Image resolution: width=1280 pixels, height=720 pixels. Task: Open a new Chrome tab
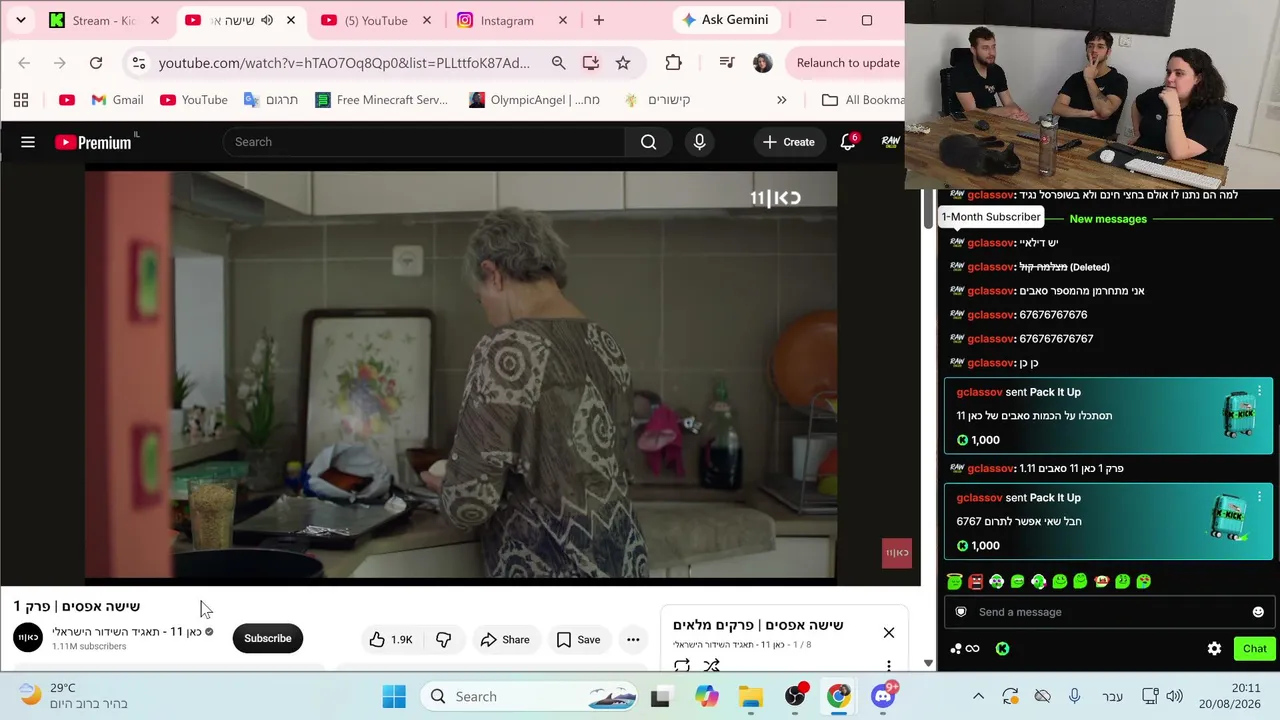[x=599, y=20]
